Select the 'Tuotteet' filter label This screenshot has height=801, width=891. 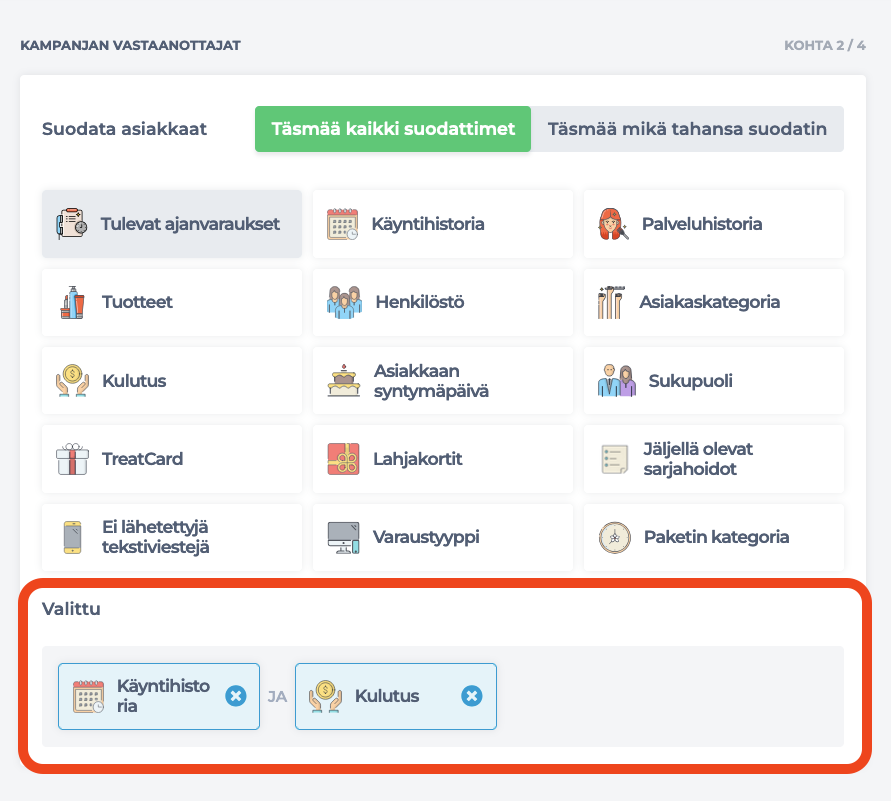point(137,302)
